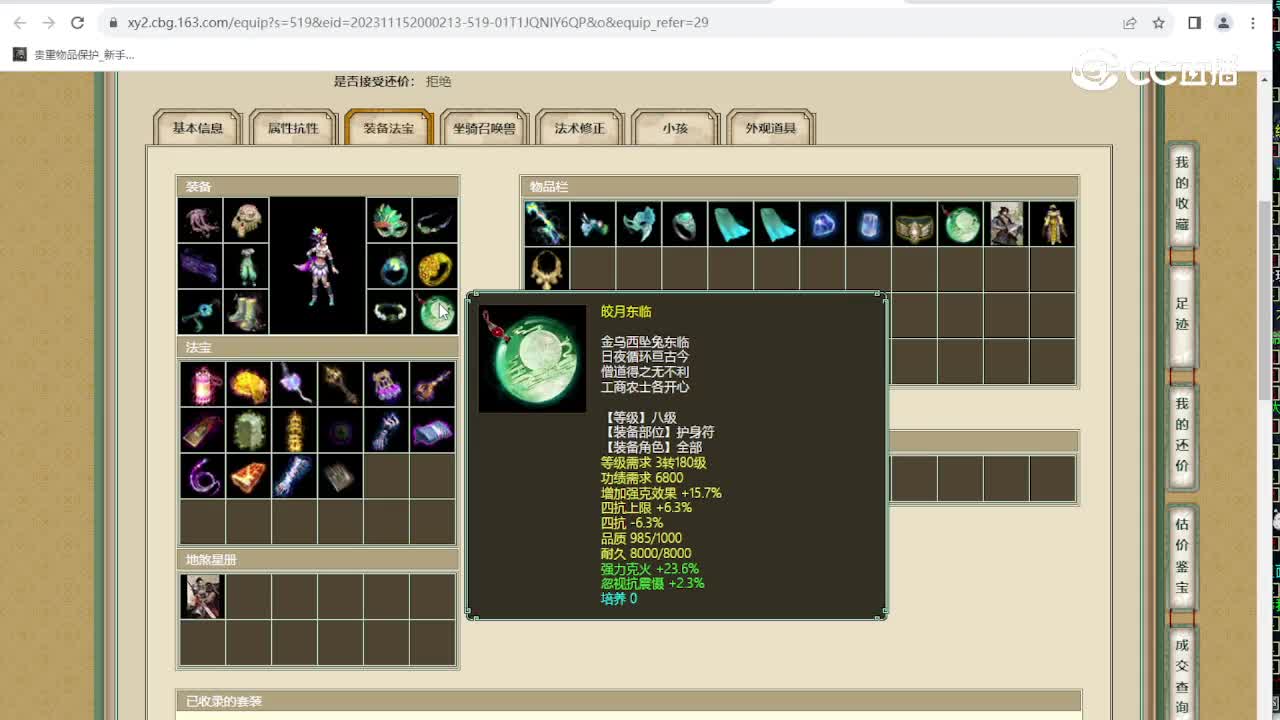Open the browser side panel icon
The height and width of the screenshot is (720, 1280).
point(1194,22)
